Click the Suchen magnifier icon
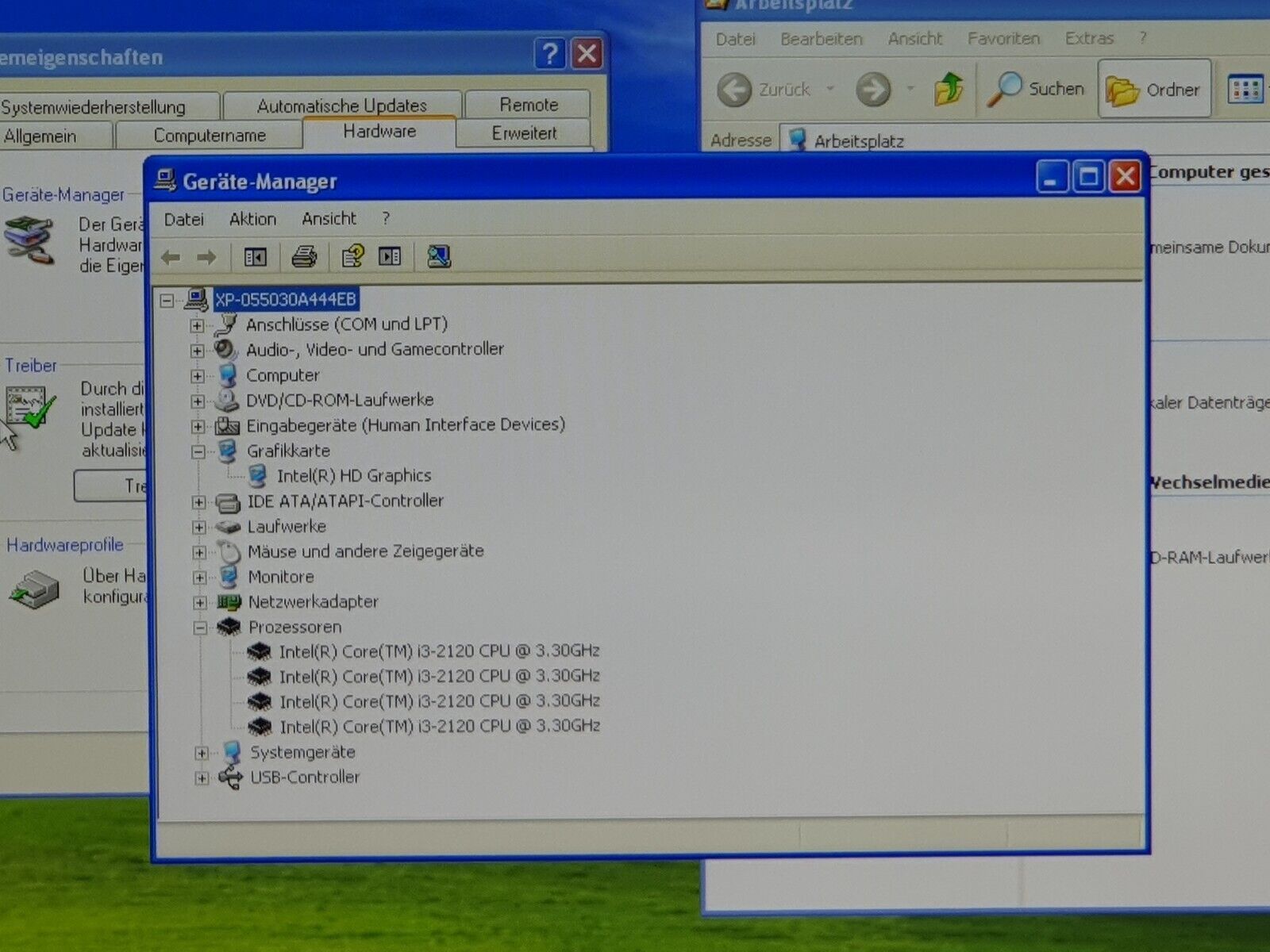Viewport: 1270px width, 952px height. 1004,90
